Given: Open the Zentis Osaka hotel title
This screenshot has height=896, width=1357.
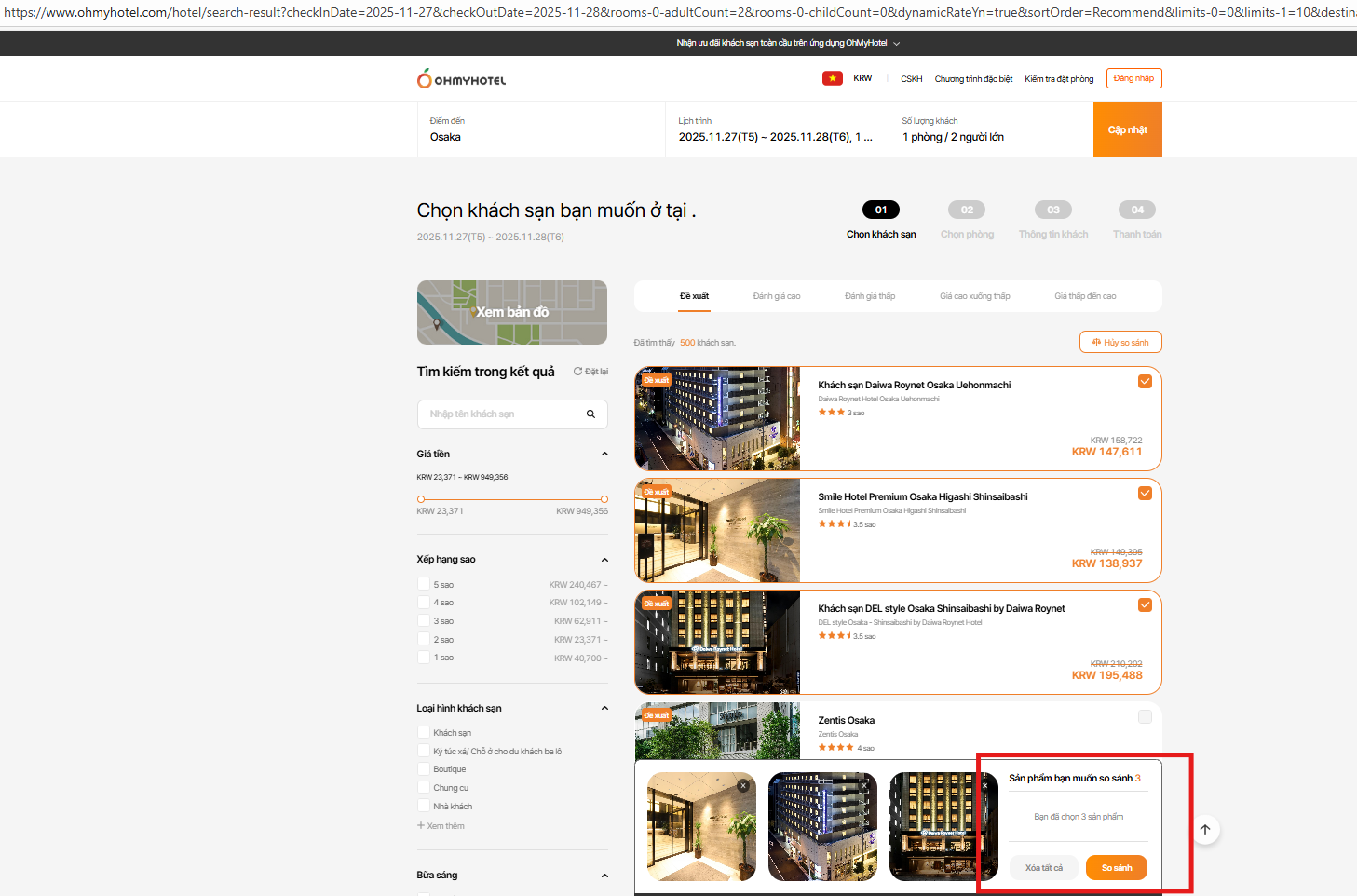Looking at the screenshot, I should (x=846, y=720).
